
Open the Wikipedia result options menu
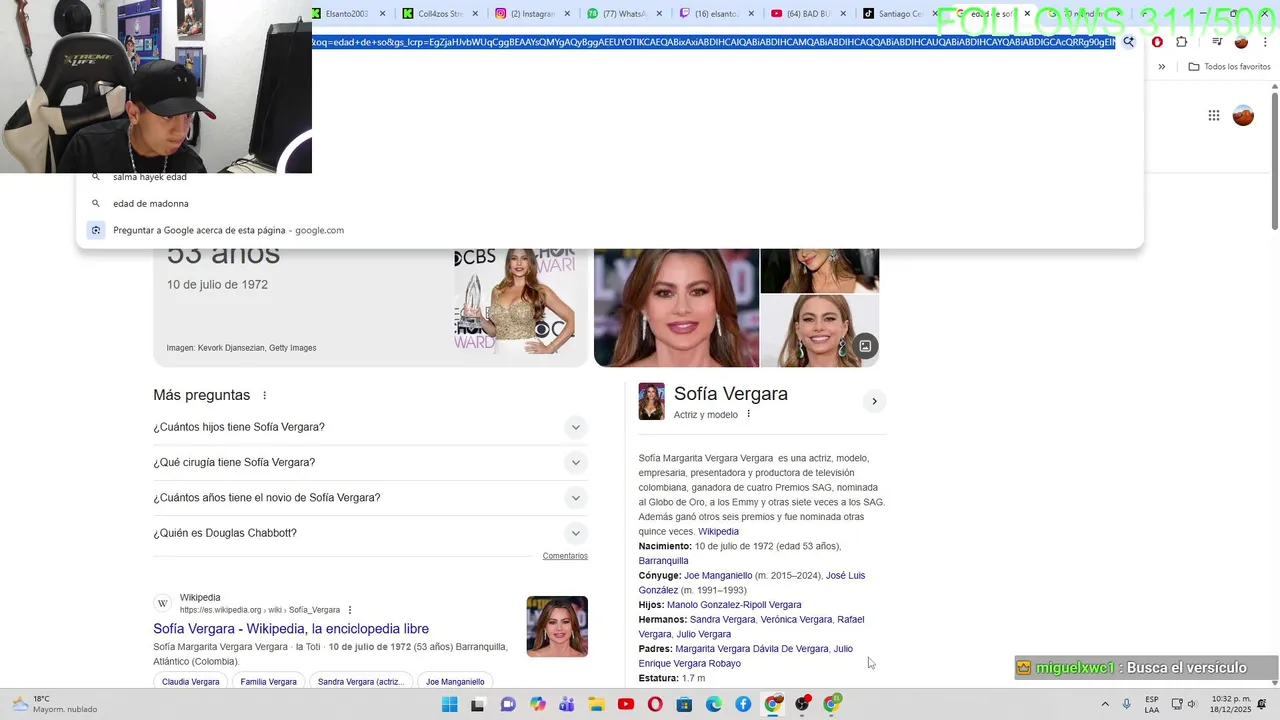350,610
